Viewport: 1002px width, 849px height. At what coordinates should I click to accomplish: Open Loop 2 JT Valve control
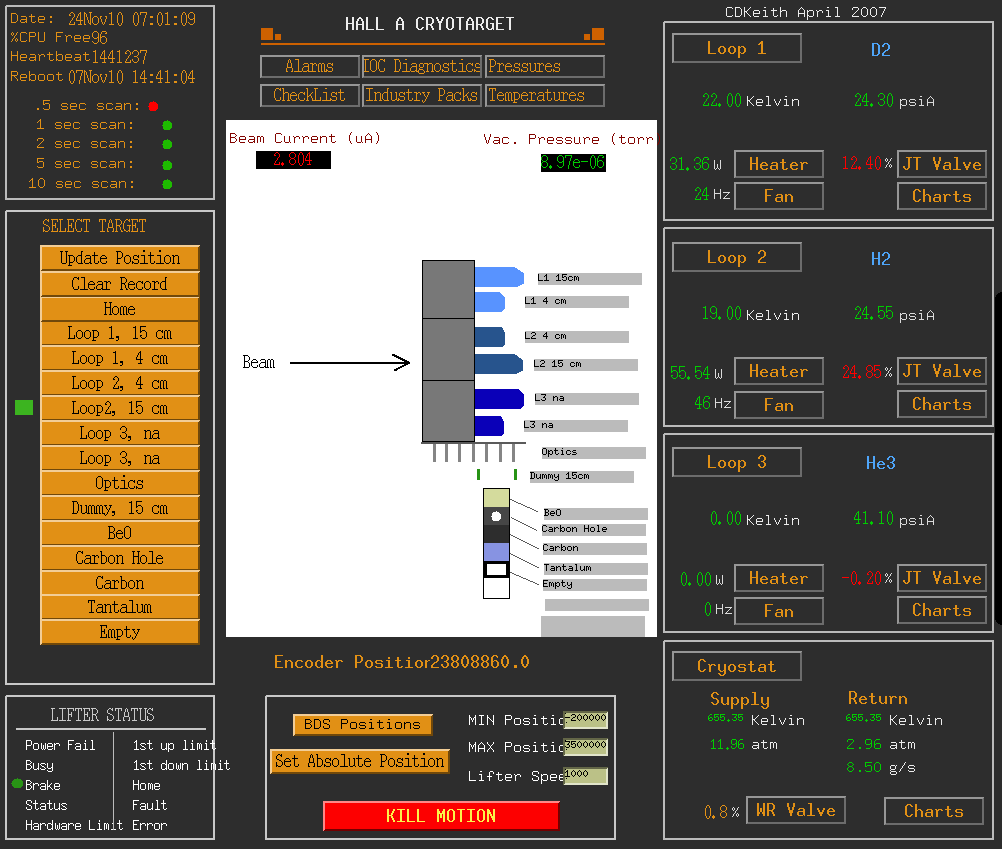942,371
